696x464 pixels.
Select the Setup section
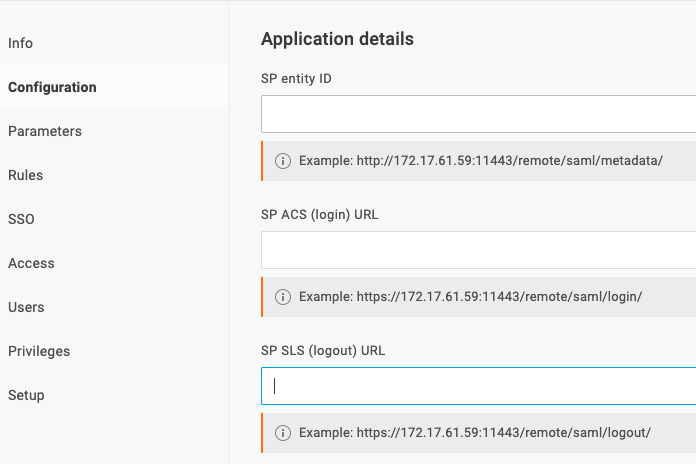click(x=26, y=395)
